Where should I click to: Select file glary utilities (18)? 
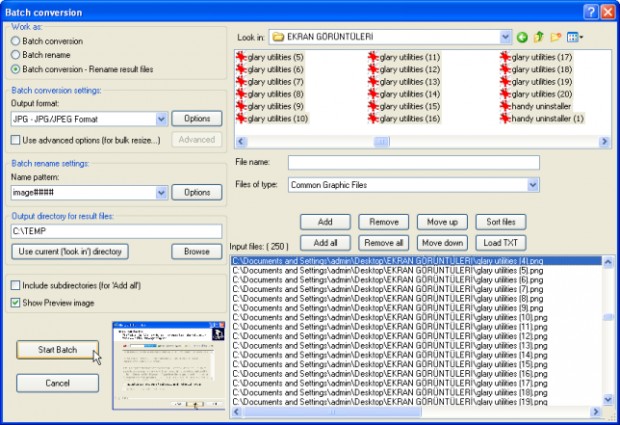click(536, 69)
